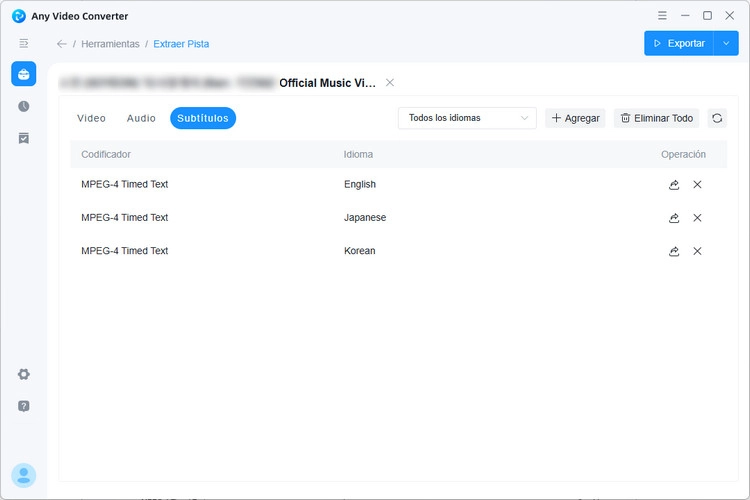Open the task list checkmark sidebar icon
750x500 pixels.
[x=23, y=138]
